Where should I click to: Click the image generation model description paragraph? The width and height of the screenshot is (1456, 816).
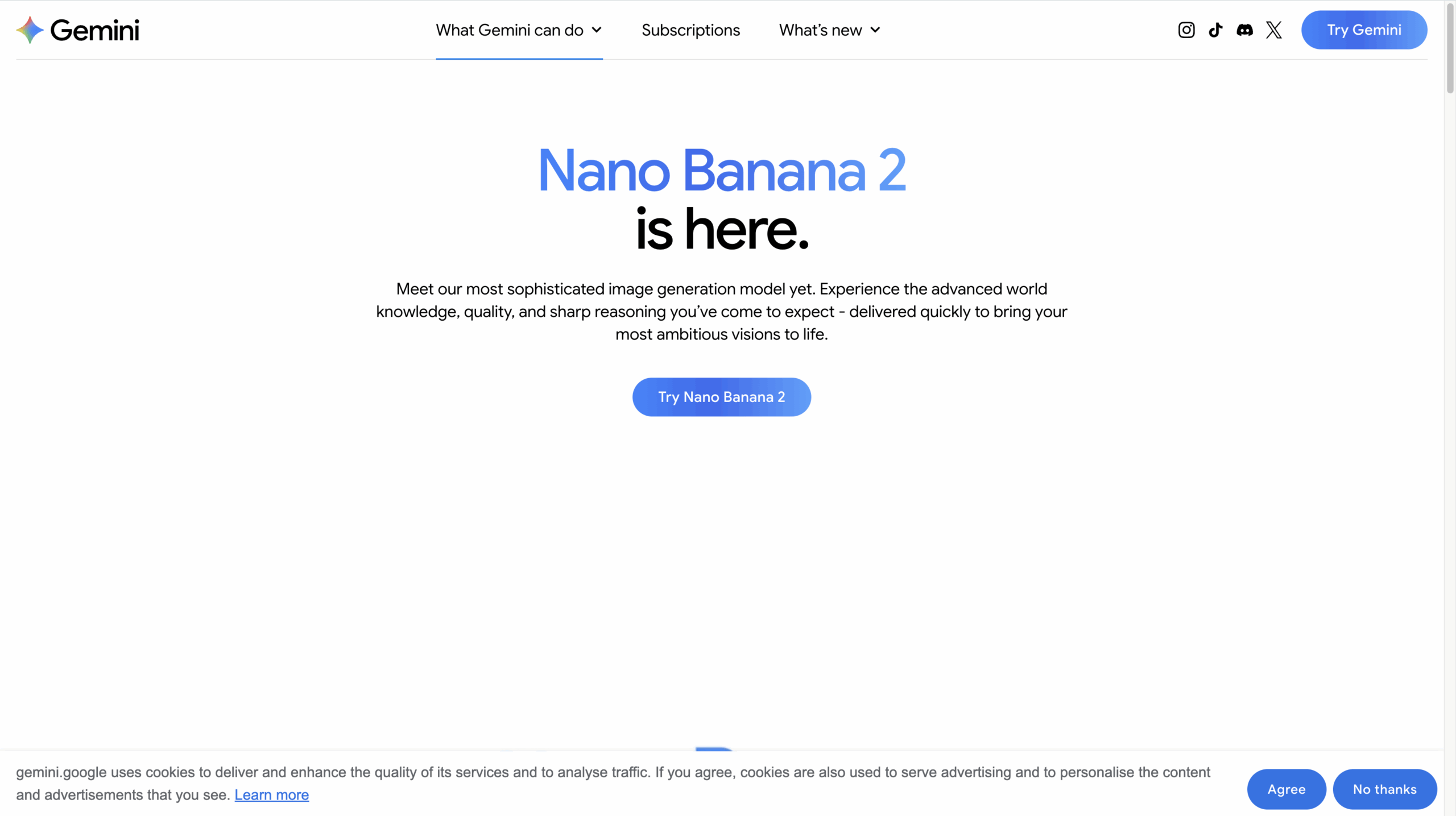(721, 312)
